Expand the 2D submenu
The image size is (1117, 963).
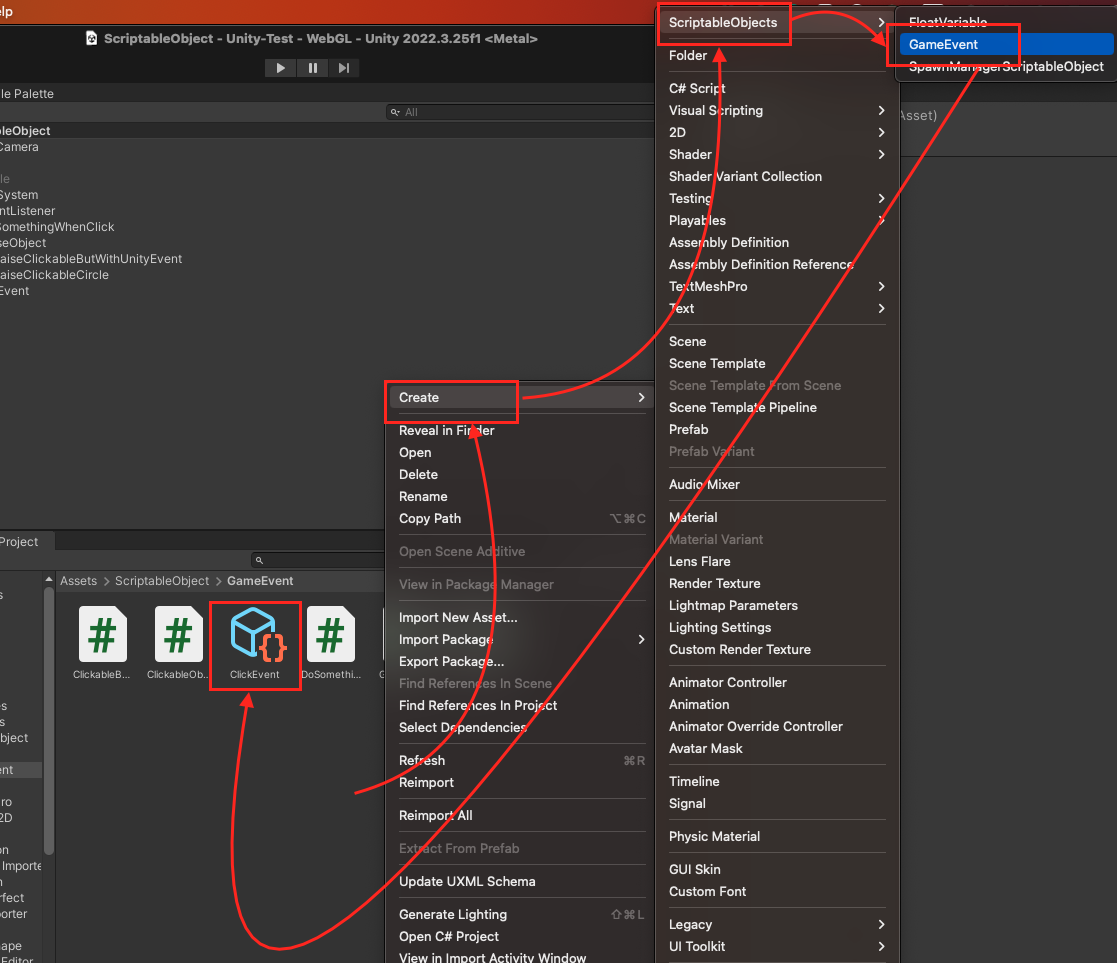coord(776,132)
